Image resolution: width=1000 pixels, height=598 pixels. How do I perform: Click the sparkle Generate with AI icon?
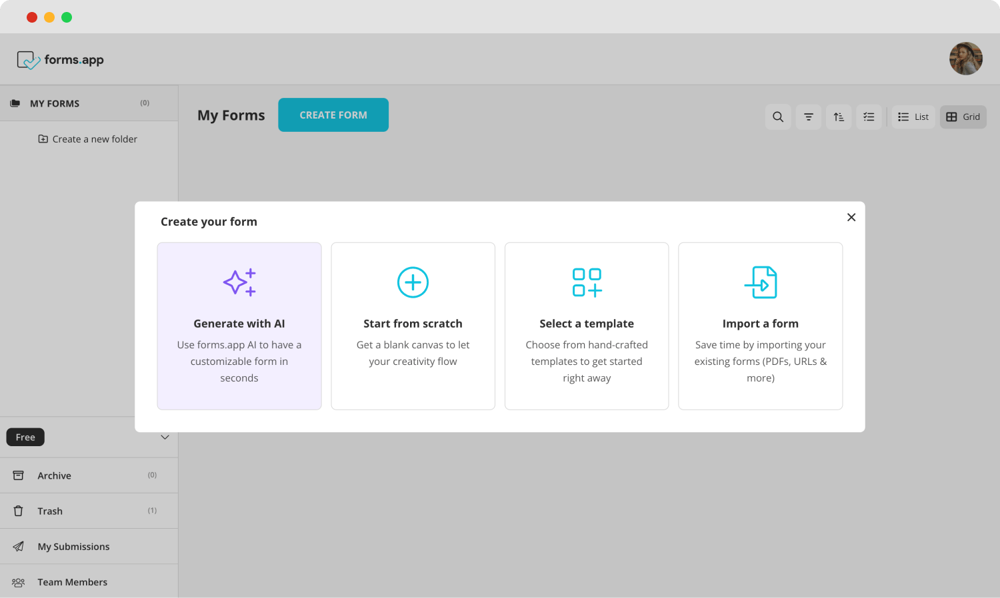(239, 282)
